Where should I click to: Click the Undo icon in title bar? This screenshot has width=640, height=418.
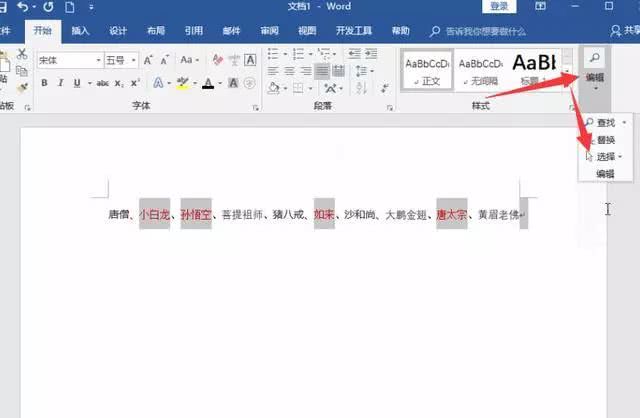23,7
